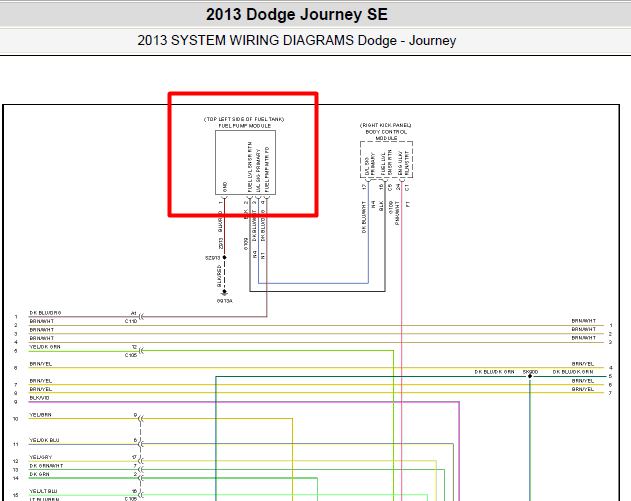631x501 pixels.
Task: Click the connector symbol at YEL/BRN pin 9
Action: point(141,419)
